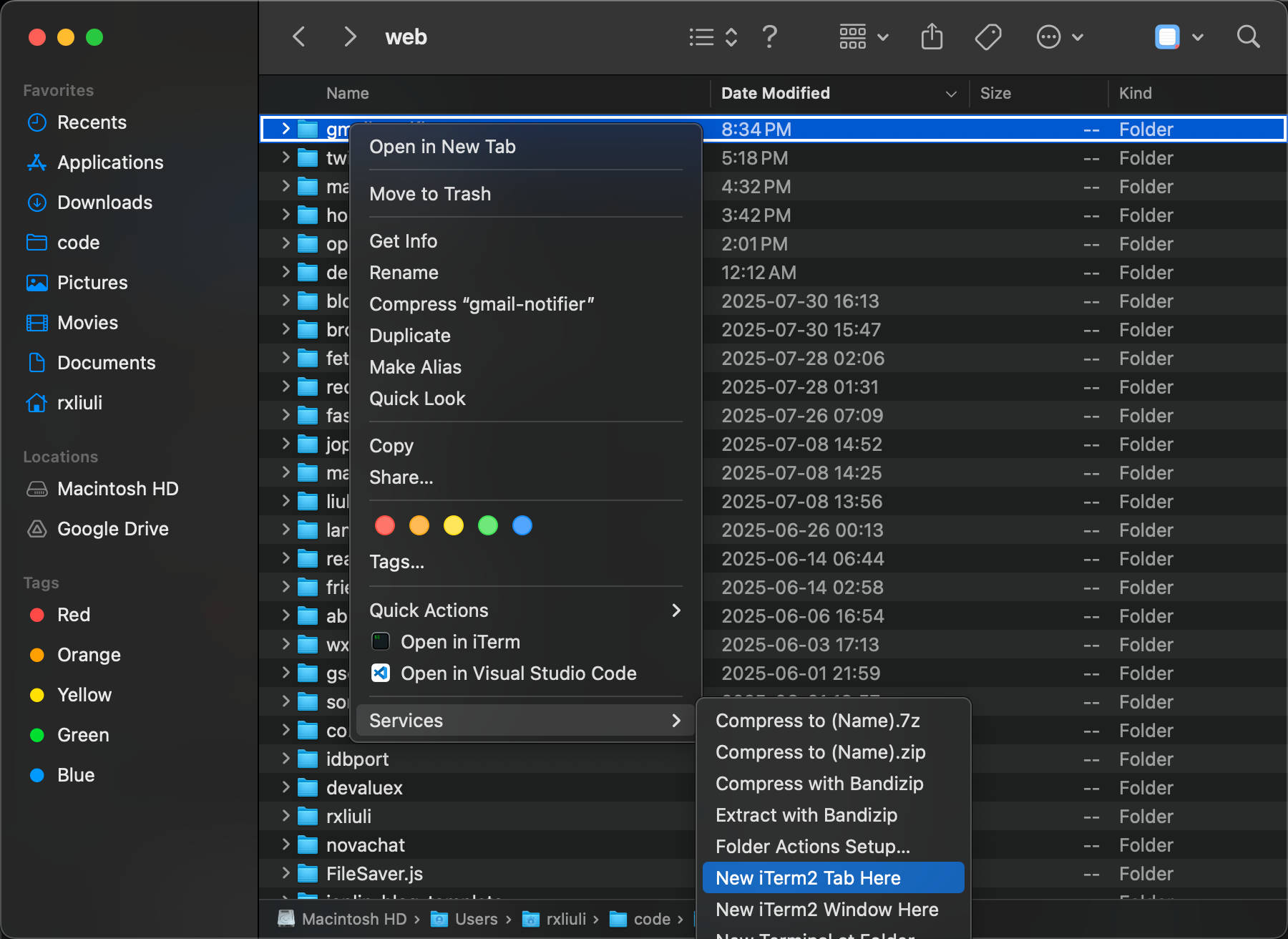1288x939 pixels.
Task: Go to Users in the path bar
Action: (x=464, y=919)
